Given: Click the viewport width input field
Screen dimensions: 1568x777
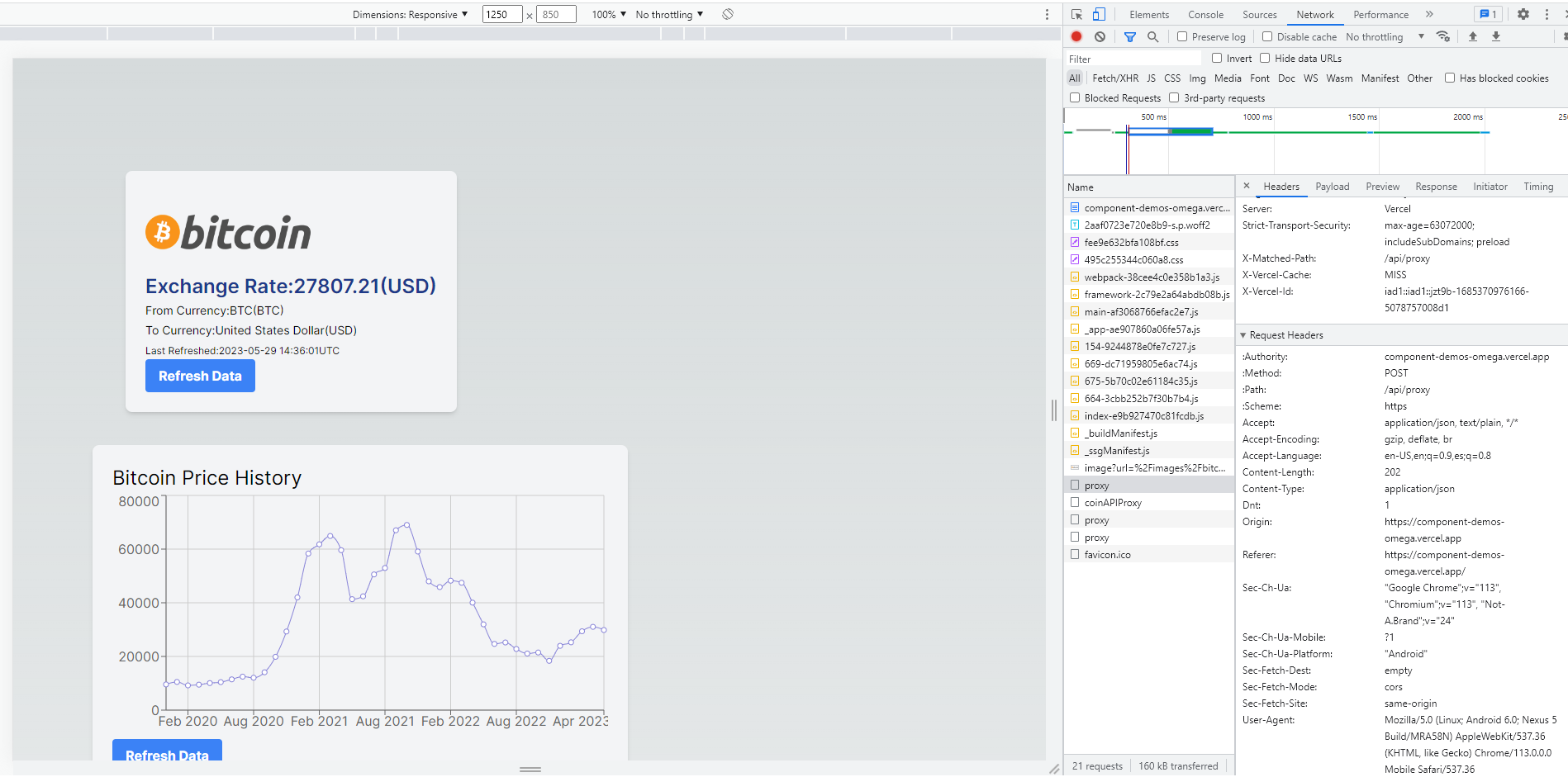Looking at the screenshot, I should pyautogui.click(x=502, y=14).
